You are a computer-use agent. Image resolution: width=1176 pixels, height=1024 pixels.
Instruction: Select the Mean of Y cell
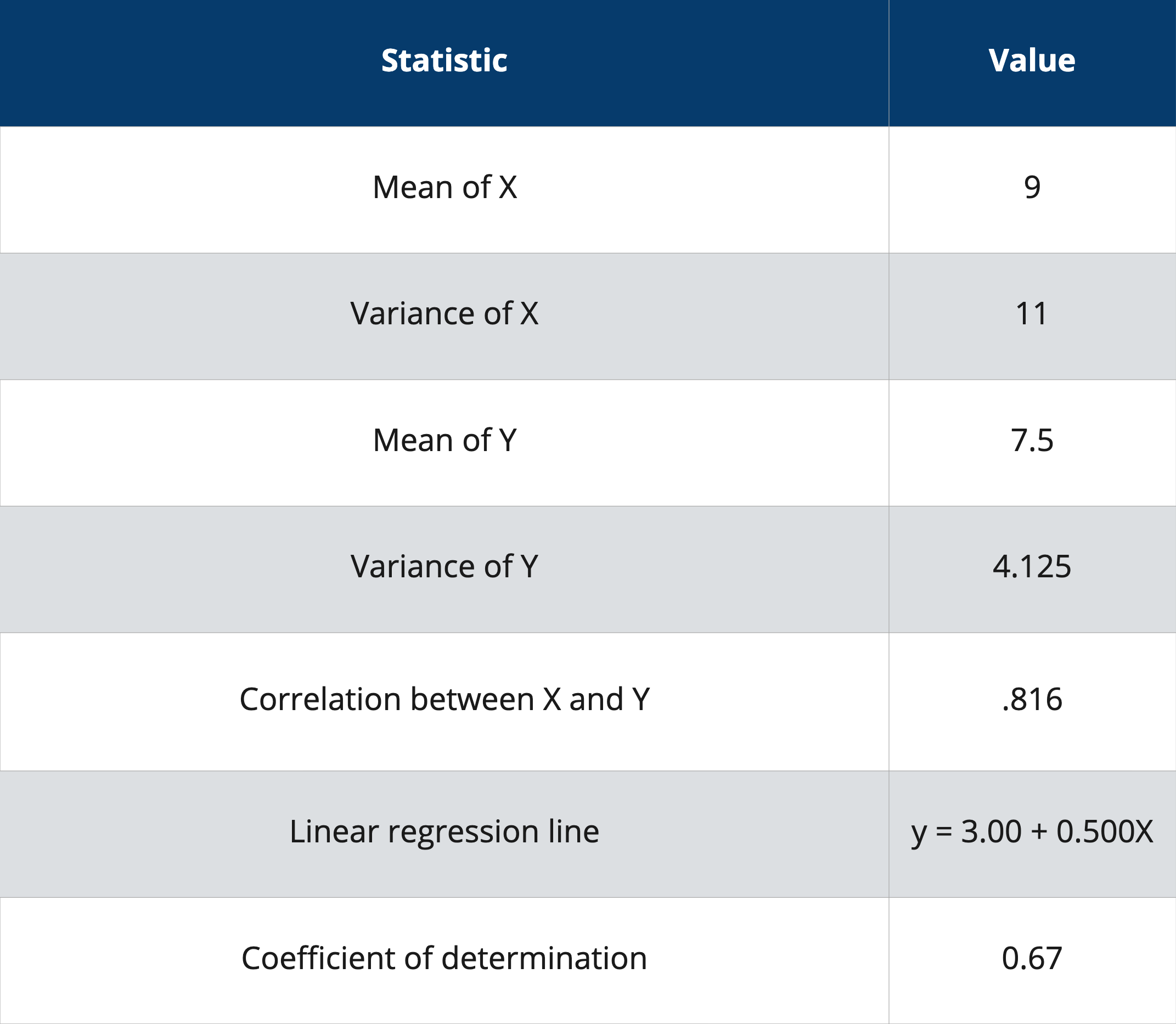coord(444,441)
